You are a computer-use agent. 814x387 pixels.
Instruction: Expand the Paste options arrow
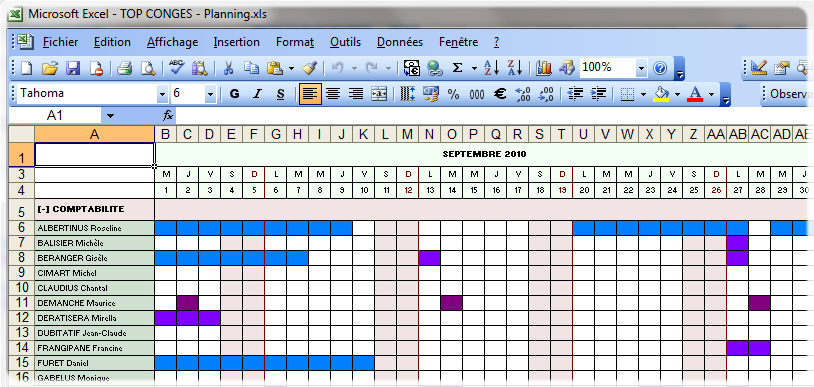tap(291, 68)
